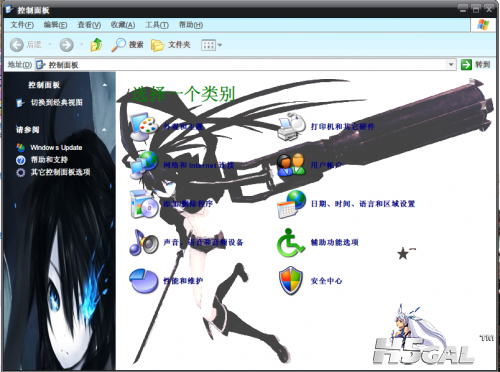The image size is (500, 372).
Task: Toggle the Folders (文件夹) pane button
Action: (x=171, y=45)
